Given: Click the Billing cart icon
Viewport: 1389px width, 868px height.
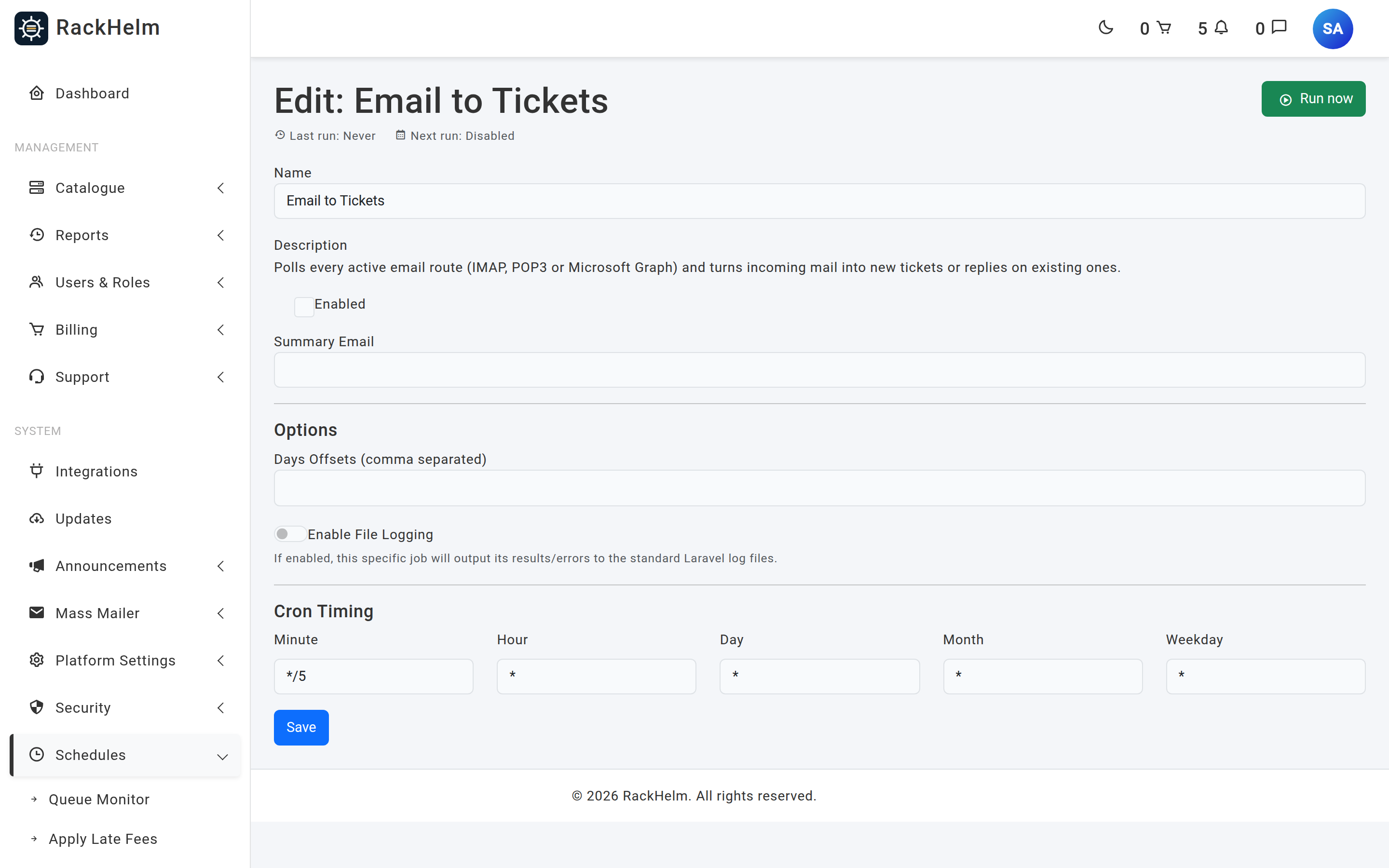Looking at the screenshot, I should 37,329.
